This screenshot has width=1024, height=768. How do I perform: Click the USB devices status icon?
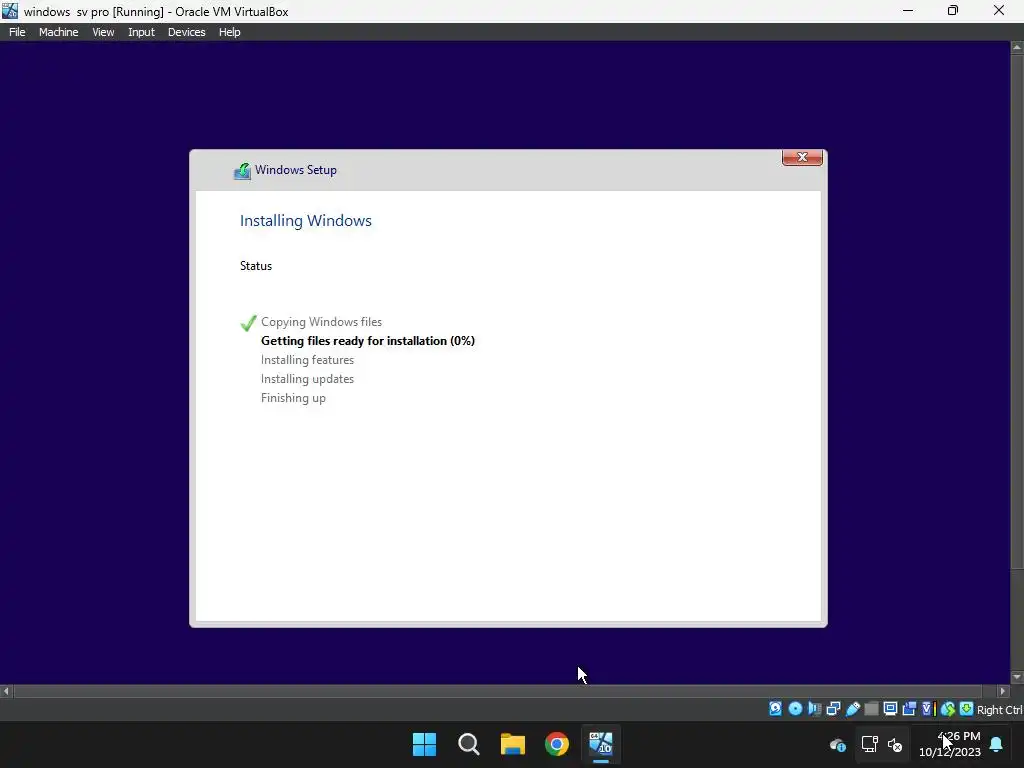(x=853, y=709)
